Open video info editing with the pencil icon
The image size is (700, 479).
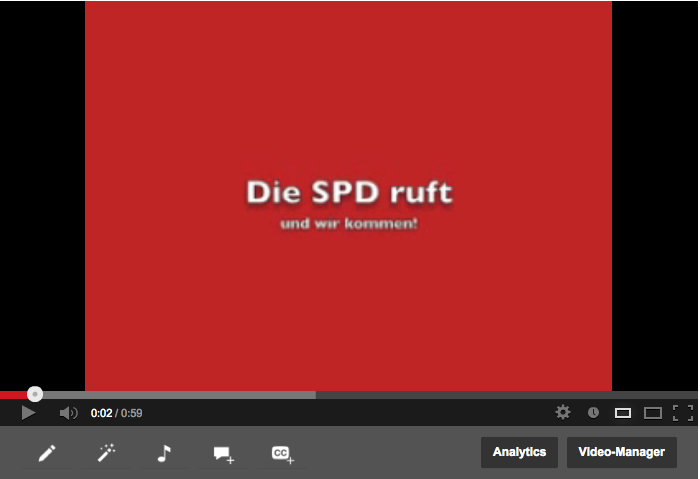(47, 453)
